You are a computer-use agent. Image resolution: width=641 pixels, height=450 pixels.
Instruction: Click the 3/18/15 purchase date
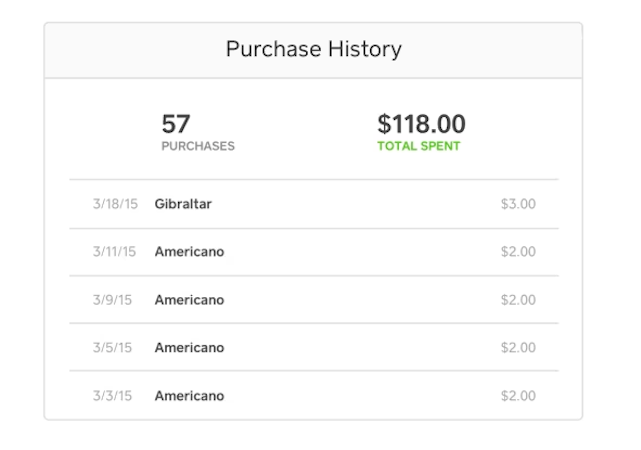(114, 204)
